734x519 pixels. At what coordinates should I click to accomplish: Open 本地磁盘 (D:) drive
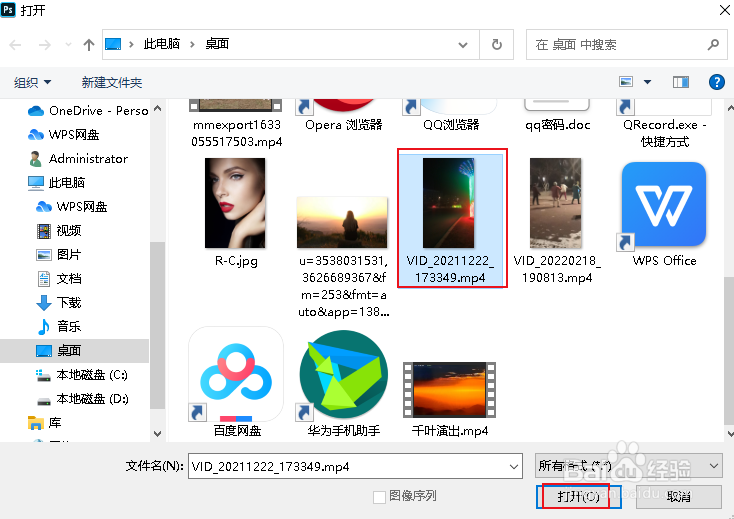(x=82, y=399)
